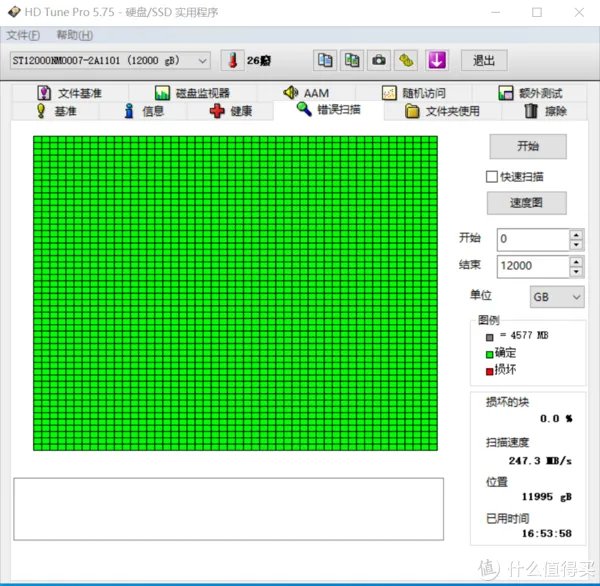Image resolution: width=600 pixels, height=586 pixels.
Task: Click the 速度图 speed map button
Action: [x=527, y=203]
